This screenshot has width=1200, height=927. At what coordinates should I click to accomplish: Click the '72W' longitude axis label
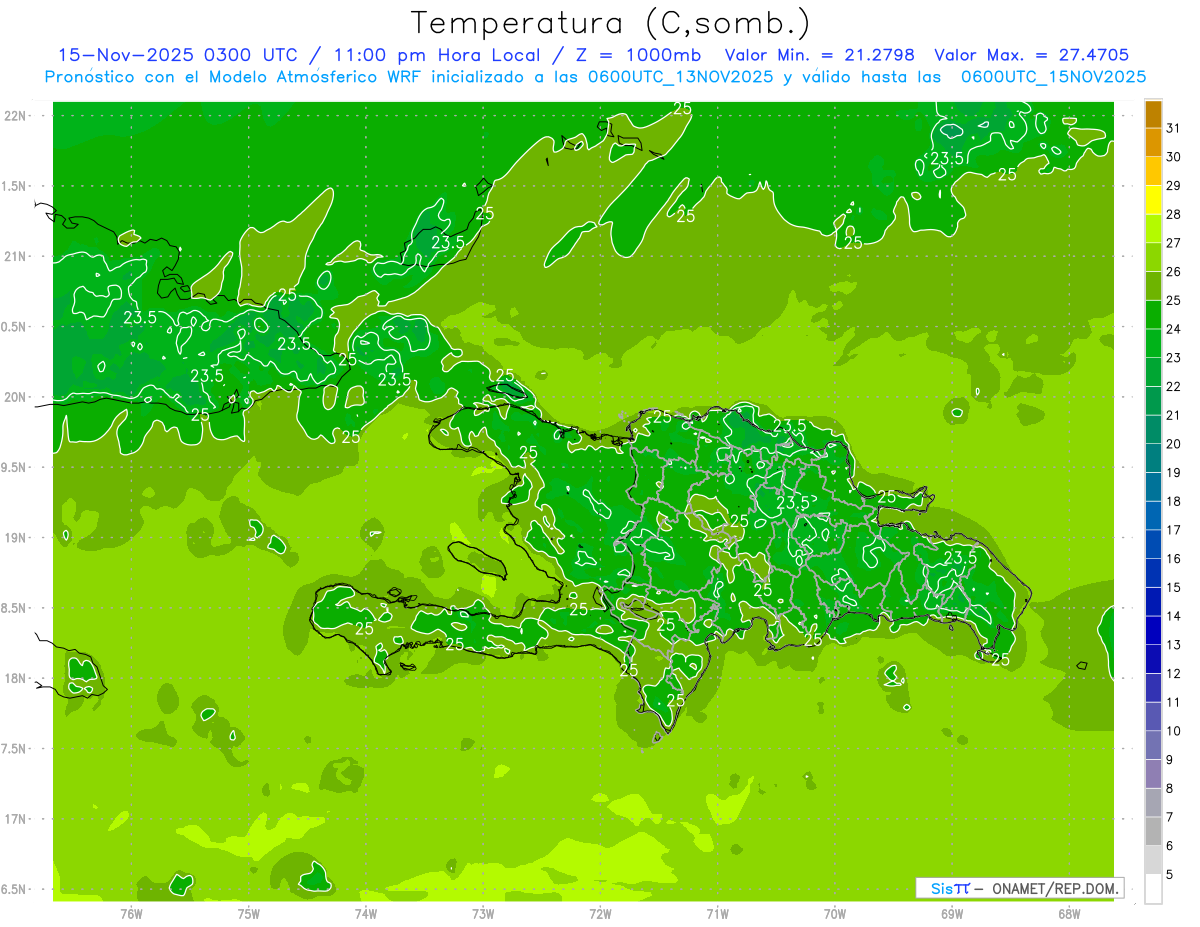click(x=600, y=913)
